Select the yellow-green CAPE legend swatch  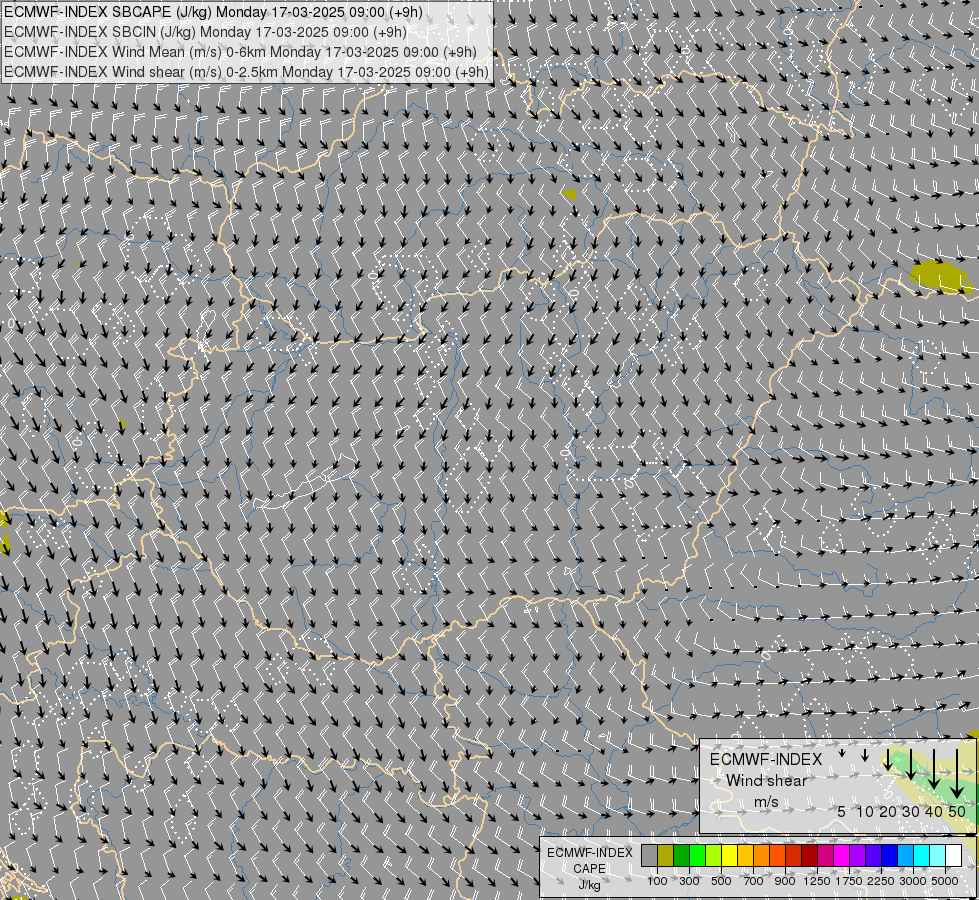(x=714, y=856)
